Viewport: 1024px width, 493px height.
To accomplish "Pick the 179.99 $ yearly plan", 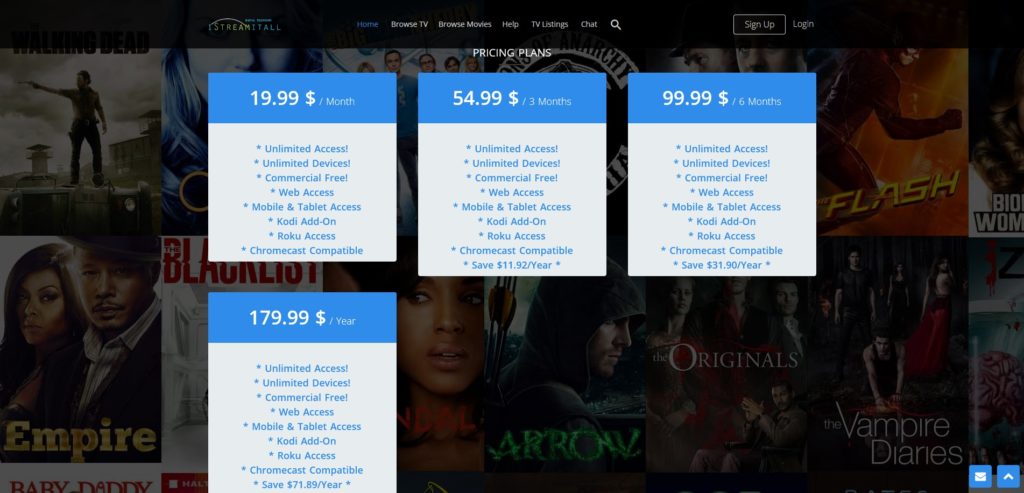I will tap(302, 317).
